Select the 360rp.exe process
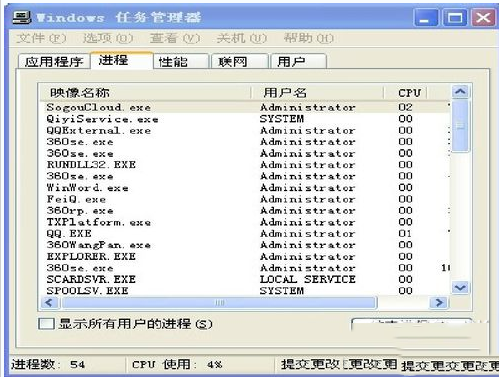 tap(245, 211)
